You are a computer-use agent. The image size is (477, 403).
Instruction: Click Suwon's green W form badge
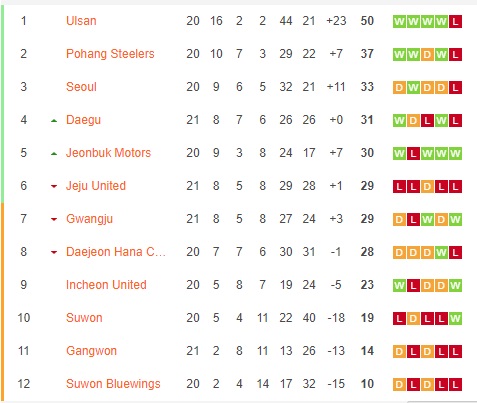455,319
